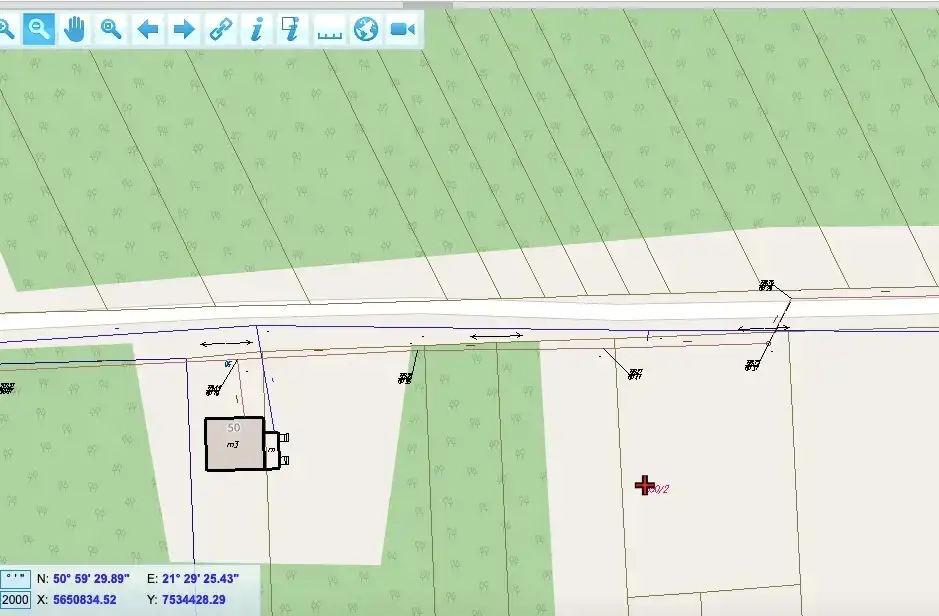Select the zoom in magnifier tool
Screen dimensions: 939x616
(5, 29)
